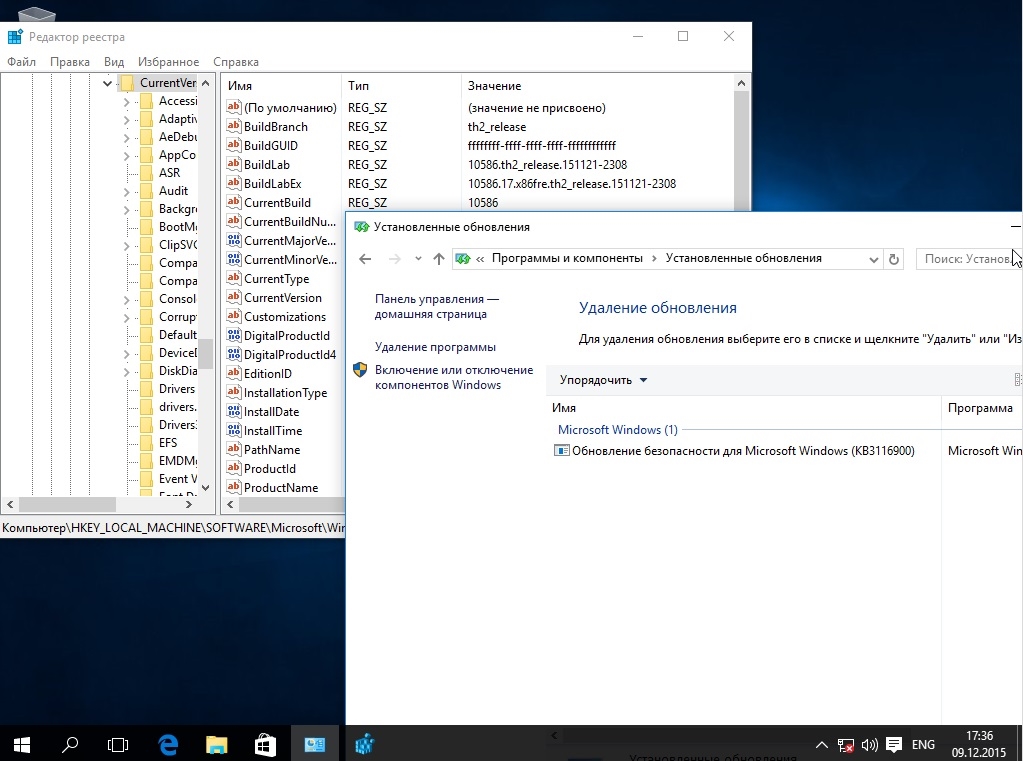This screenshot has height=761, width=1023.
Task: Expand the ClipSVC registry key
Action: tap(127, 246)
